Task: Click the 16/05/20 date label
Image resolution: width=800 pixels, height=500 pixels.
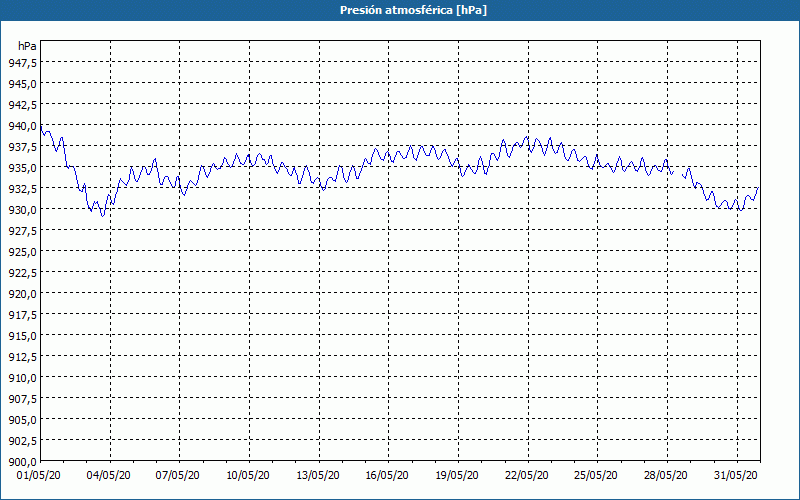Action: tap(387, 476)
